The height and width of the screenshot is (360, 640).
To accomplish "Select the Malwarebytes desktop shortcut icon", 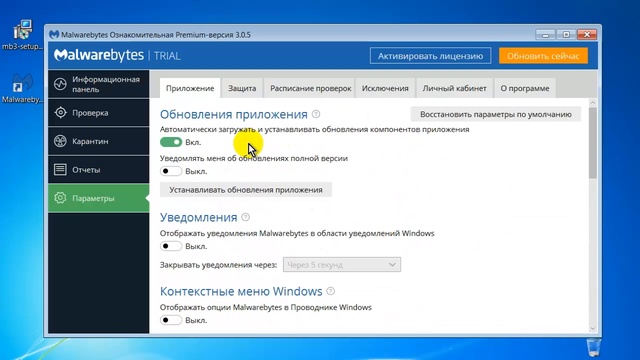I will pos(22,88).
